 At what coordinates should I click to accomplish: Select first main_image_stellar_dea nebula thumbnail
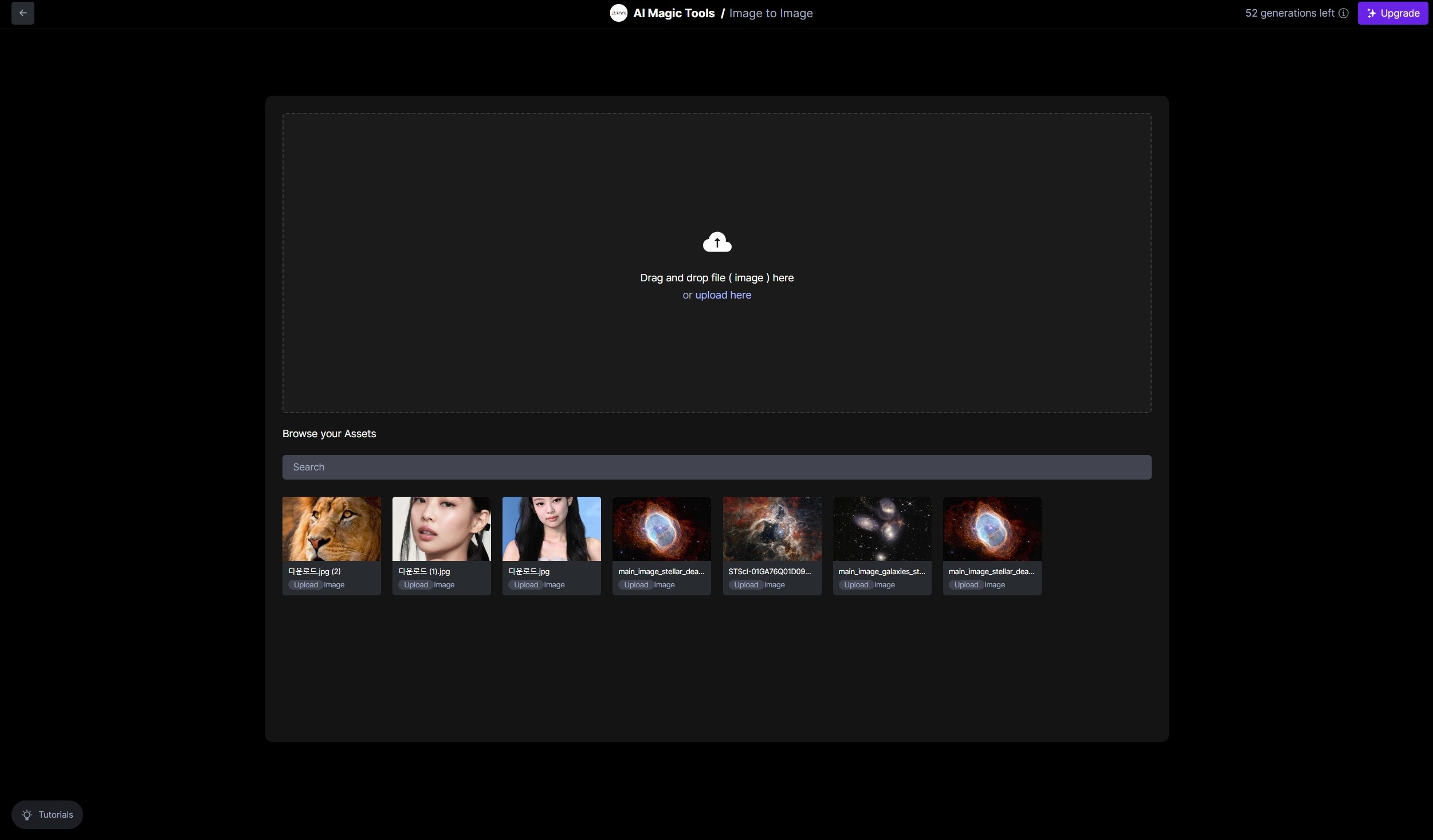coord(661,528)
